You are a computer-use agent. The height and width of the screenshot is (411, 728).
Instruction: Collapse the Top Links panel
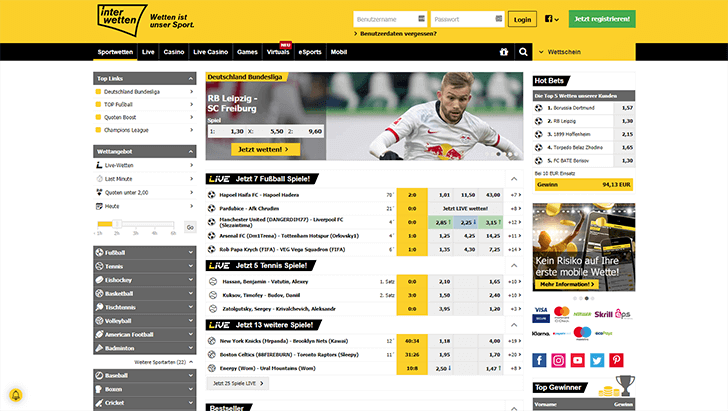click(x=190, y=78)
